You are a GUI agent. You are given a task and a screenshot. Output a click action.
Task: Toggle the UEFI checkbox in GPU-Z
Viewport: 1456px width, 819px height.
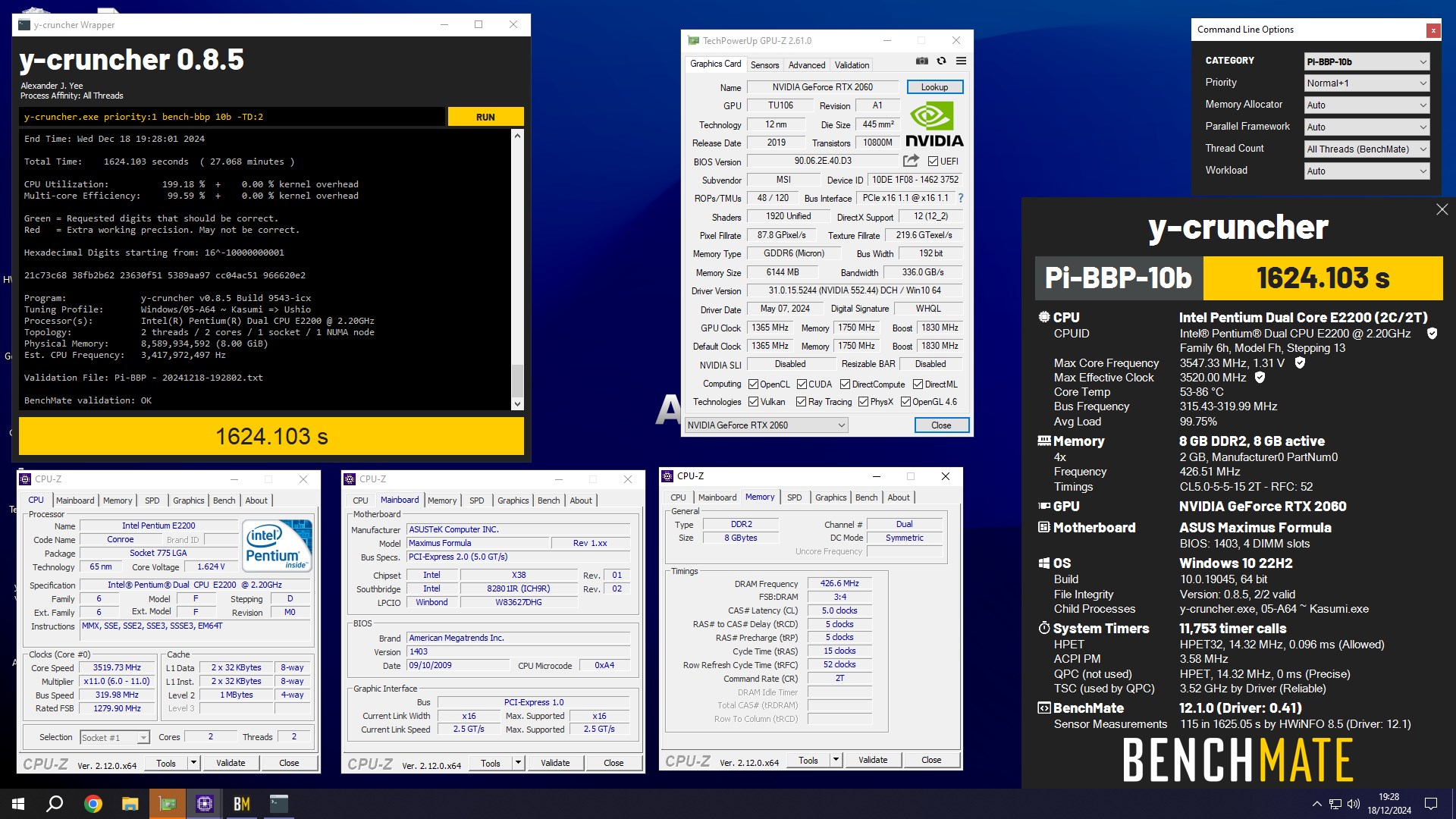pos(933,162)
